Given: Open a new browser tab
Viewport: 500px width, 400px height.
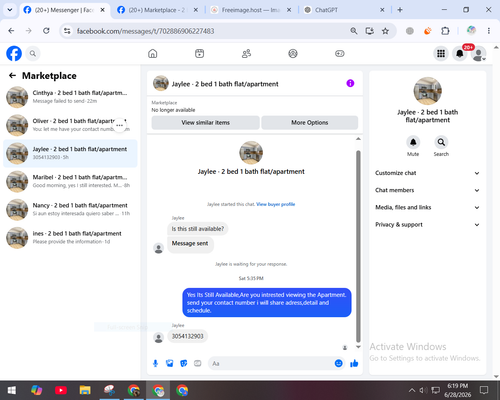Looking at the screenshot, I should pos(400,10).
